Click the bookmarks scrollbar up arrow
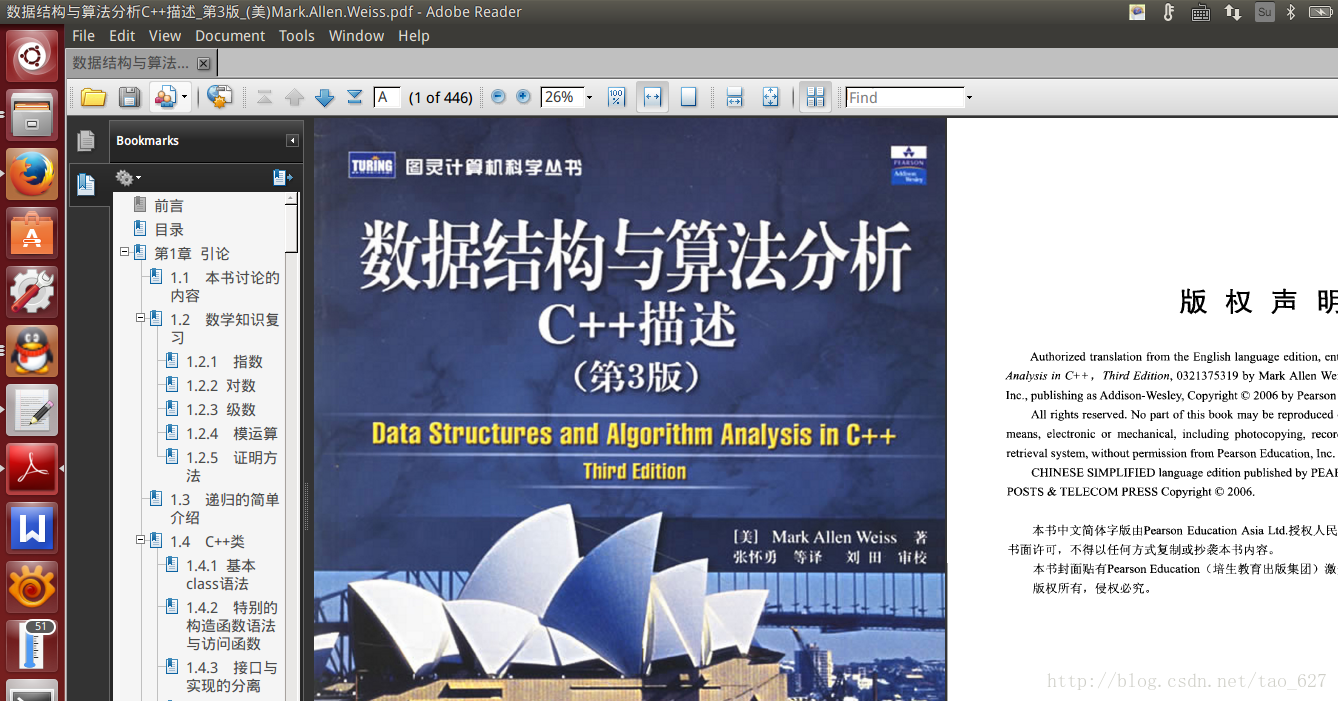1338x701 pixels. point(291,198)
